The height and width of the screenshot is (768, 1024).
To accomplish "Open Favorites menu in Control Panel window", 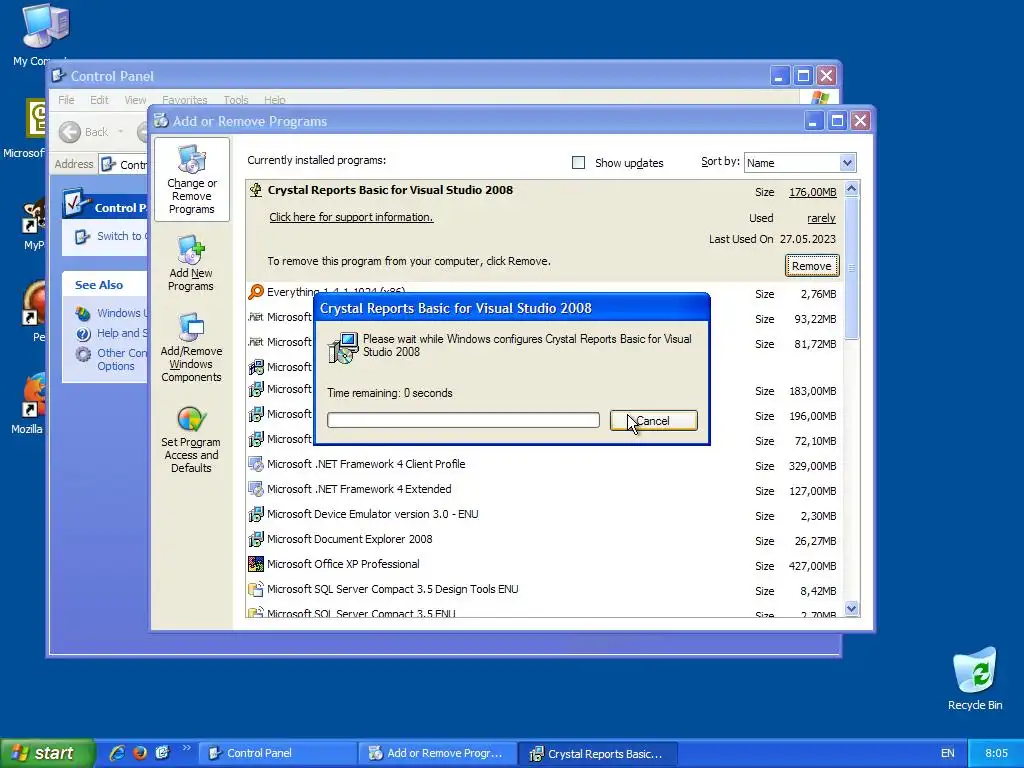I will point(185,100).
